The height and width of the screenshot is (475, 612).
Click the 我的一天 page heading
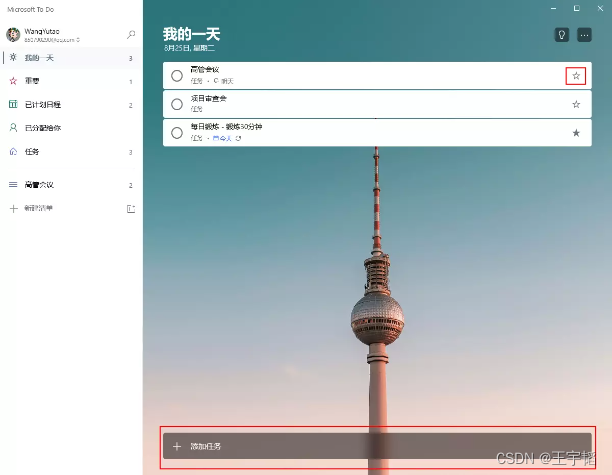191,34
